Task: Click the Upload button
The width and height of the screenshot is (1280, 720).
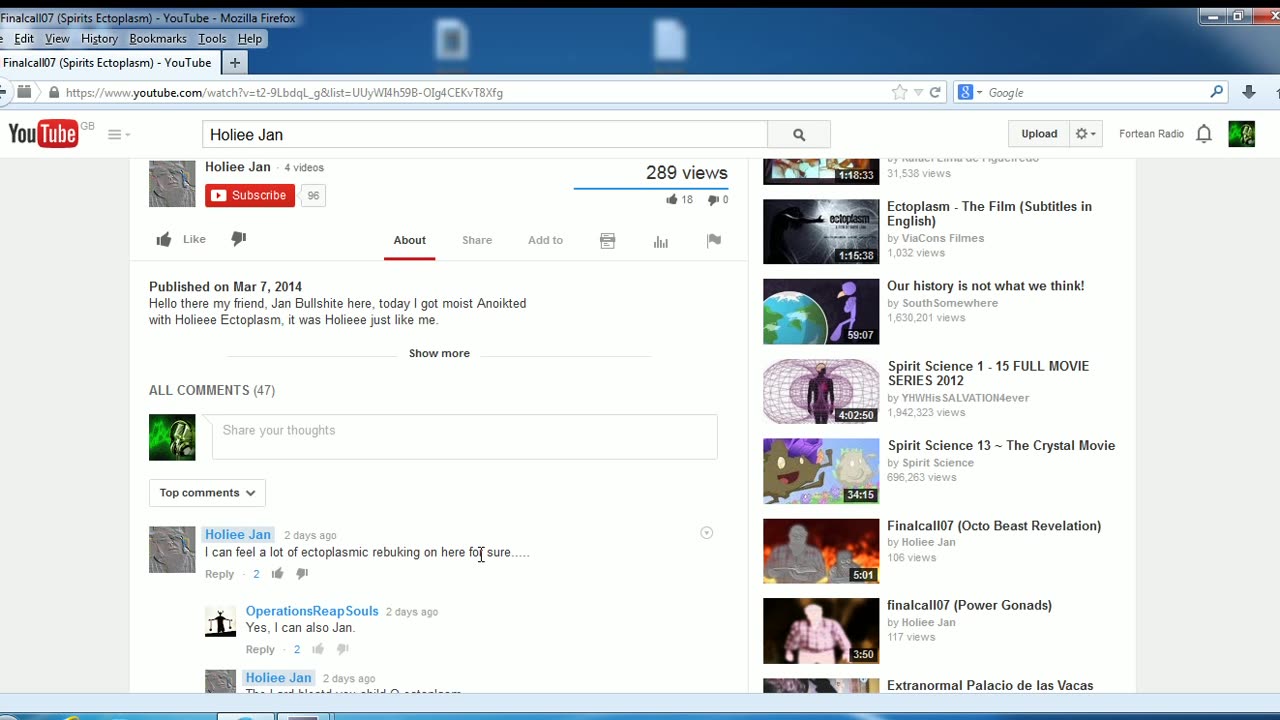Action: click(1039, 134)
